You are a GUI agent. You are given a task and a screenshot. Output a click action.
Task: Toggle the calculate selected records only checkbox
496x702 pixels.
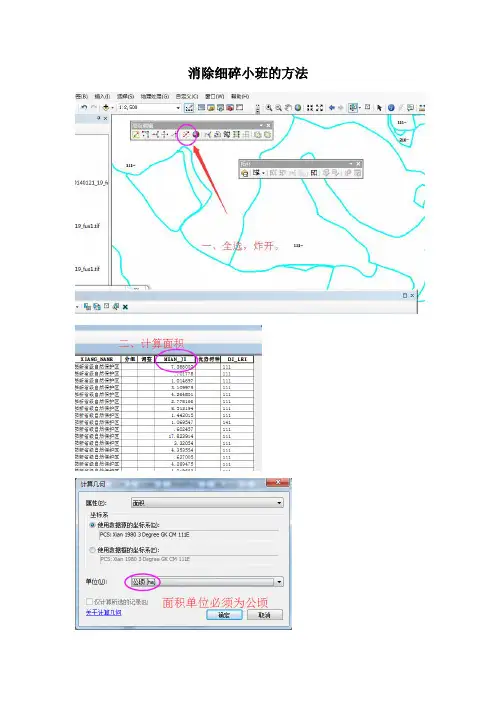pyautogui.click(x=90, y=602)
